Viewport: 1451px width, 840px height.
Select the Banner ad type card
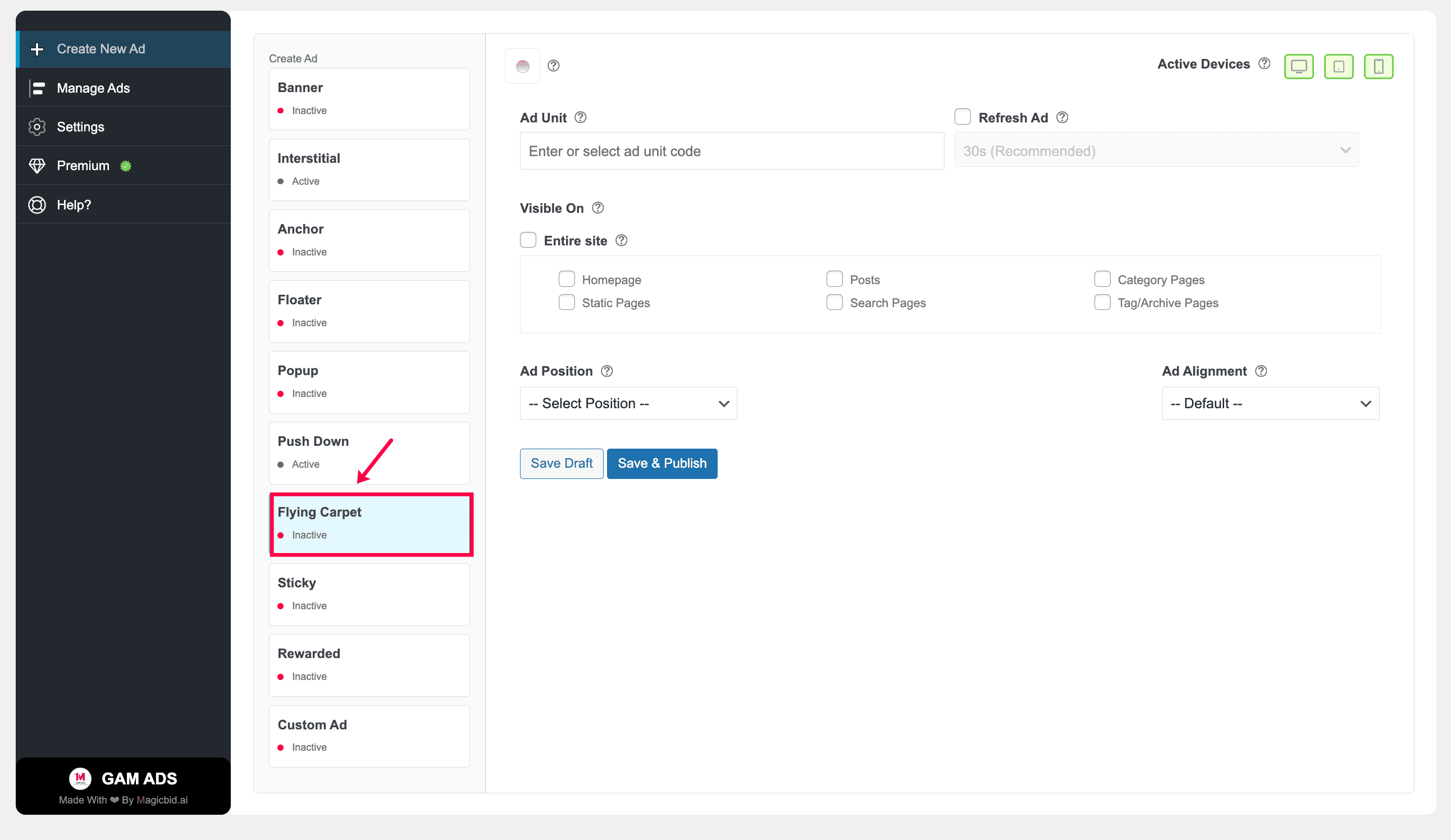(369, 99)
